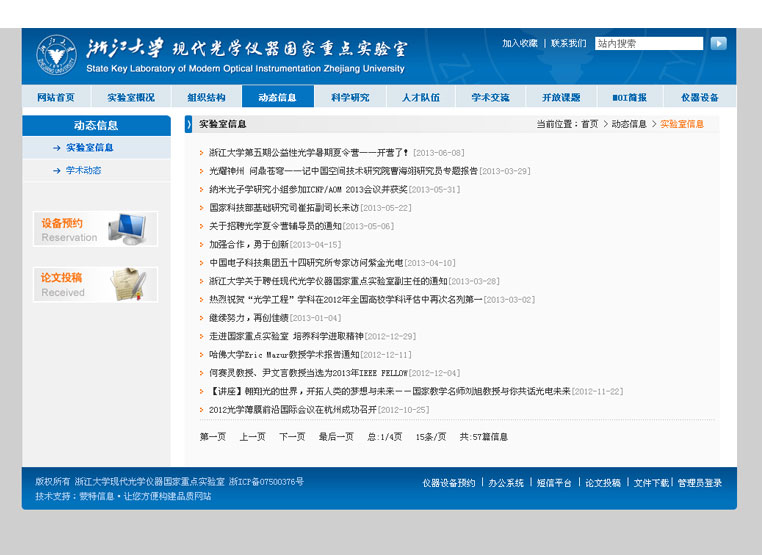Click 首页 in the breadcrumb path
This screenshot has width=762, height=555.
point(590,124)
